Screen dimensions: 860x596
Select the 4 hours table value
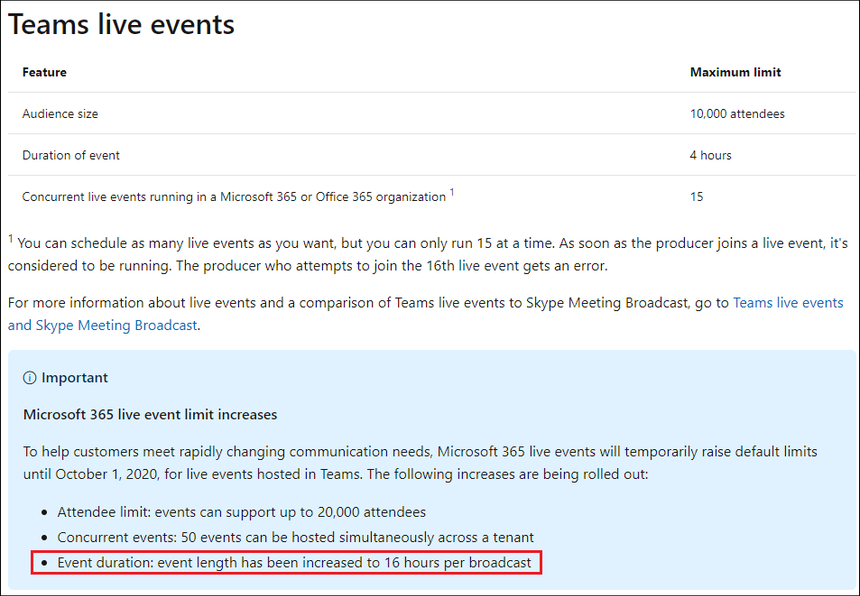point(710,155)
